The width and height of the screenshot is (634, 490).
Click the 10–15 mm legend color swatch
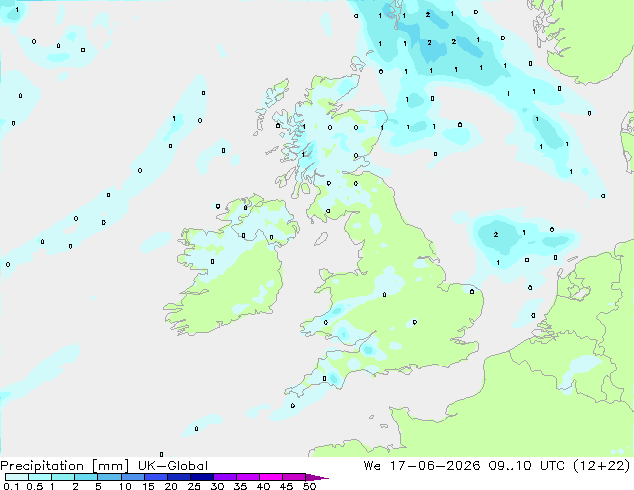[x=132, y=477]
